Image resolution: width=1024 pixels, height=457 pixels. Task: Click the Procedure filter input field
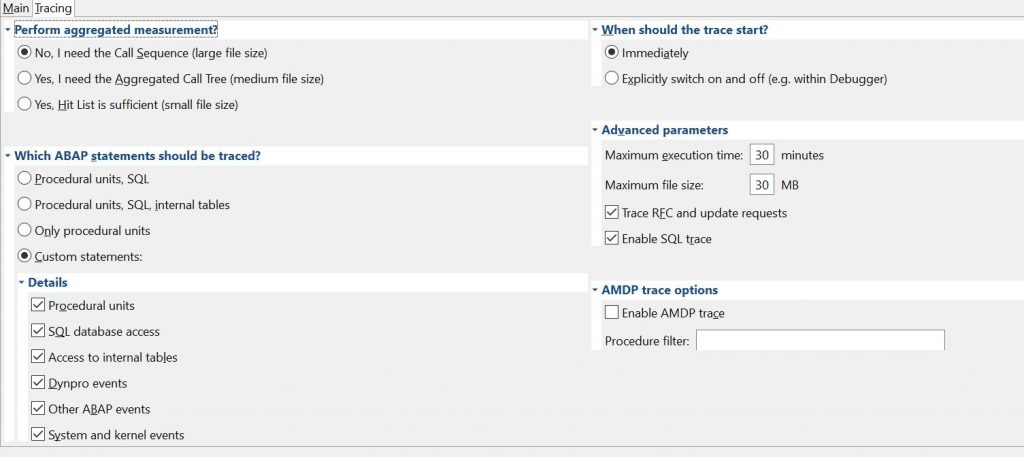(820, 340)
